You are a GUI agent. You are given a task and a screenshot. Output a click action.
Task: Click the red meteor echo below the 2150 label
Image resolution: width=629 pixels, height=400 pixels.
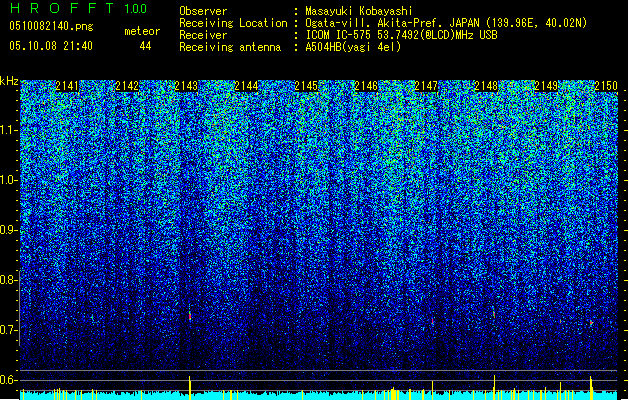[591, 322]
